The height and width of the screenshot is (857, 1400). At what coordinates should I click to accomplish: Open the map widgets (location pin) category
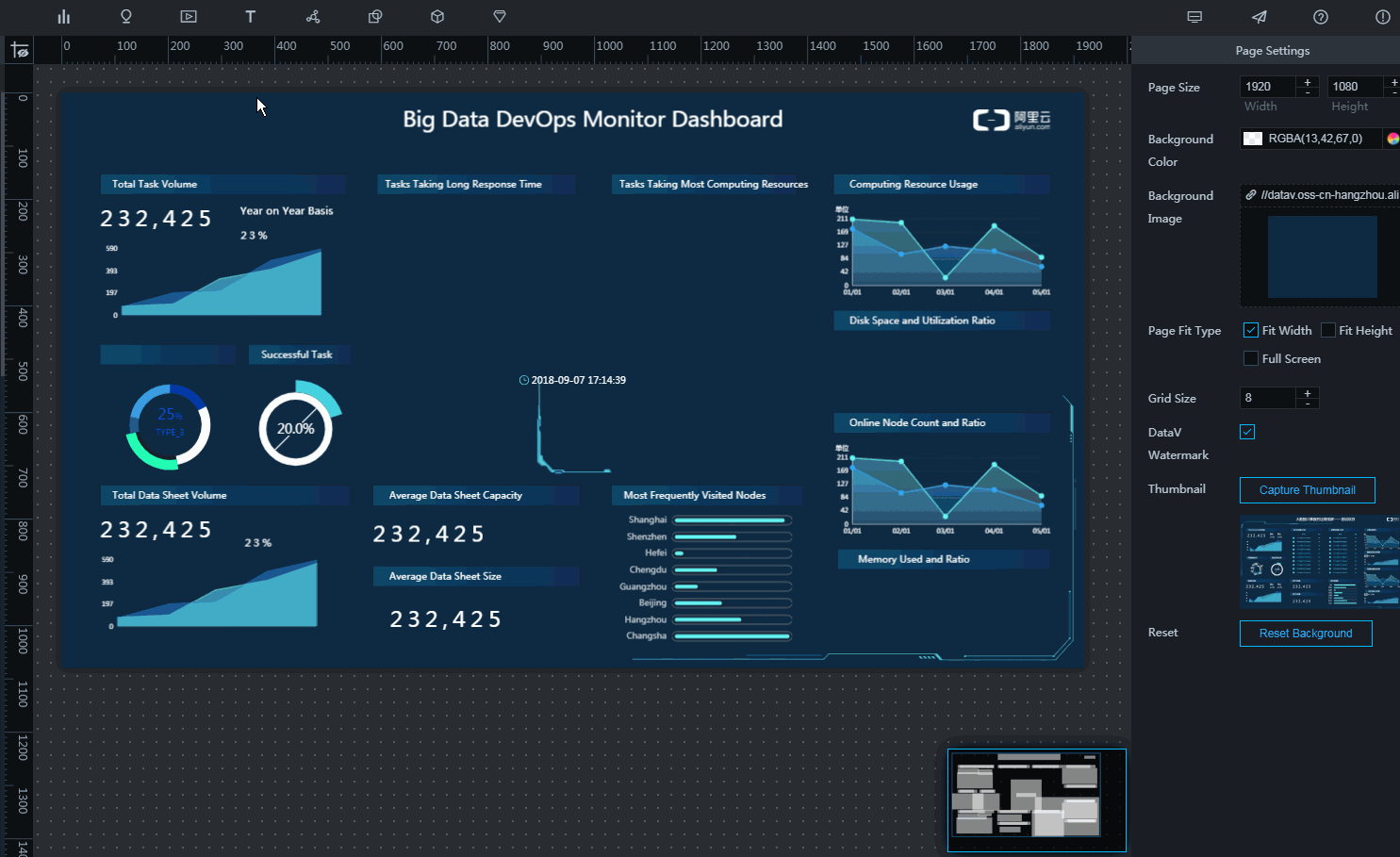(126, 17)
